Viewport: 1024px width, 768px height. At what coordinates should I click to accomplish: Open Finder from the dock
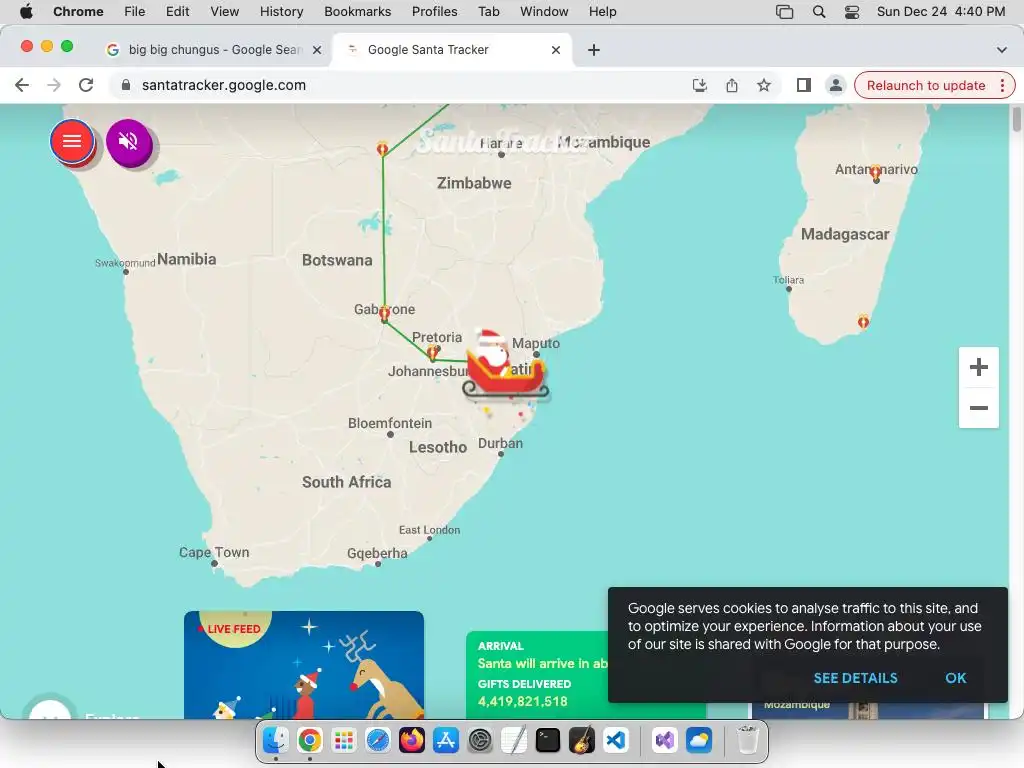point(276,740)
